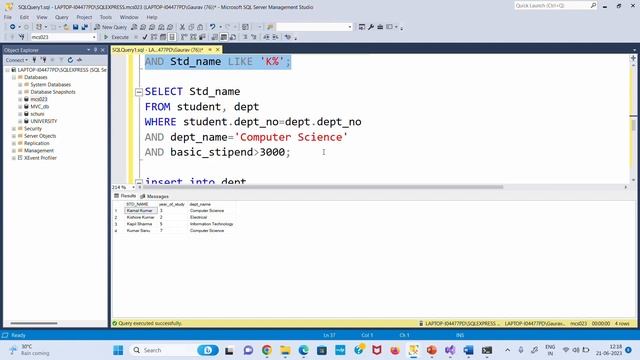Click the Toolbox icon in toolbar

coord(380,27)
